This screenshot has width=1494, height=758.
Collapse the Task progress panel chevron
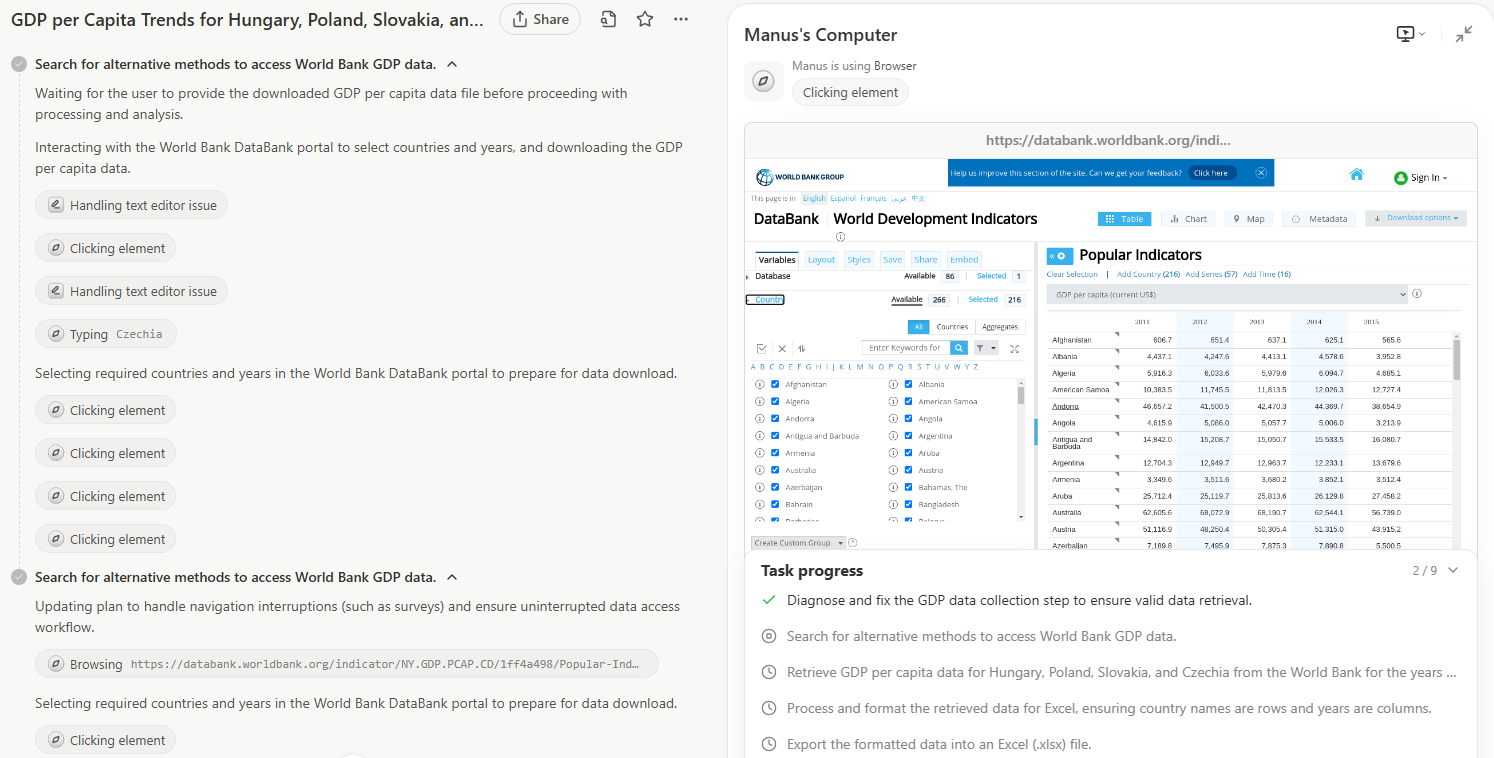1453,570
